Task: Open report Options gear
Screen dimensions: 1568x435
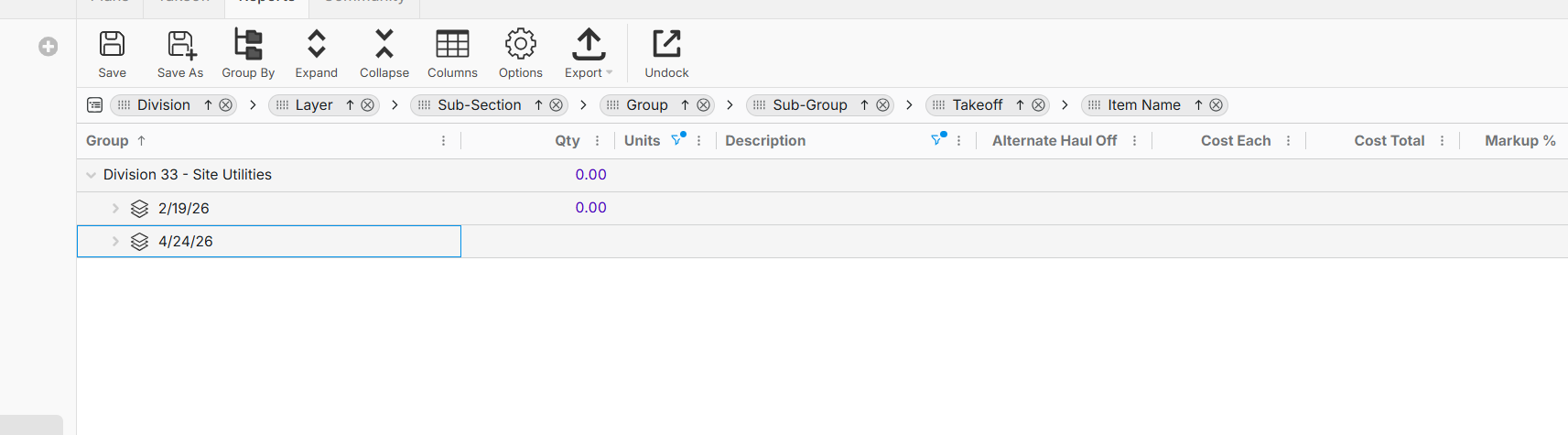Action: [x=521, y=44]
